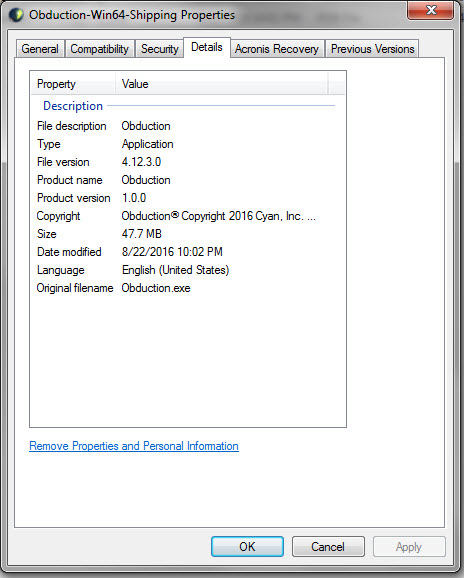This screenshot has height=578, width=464.
Task: Click the Cancel button
Action: click(x=328, y=546)
